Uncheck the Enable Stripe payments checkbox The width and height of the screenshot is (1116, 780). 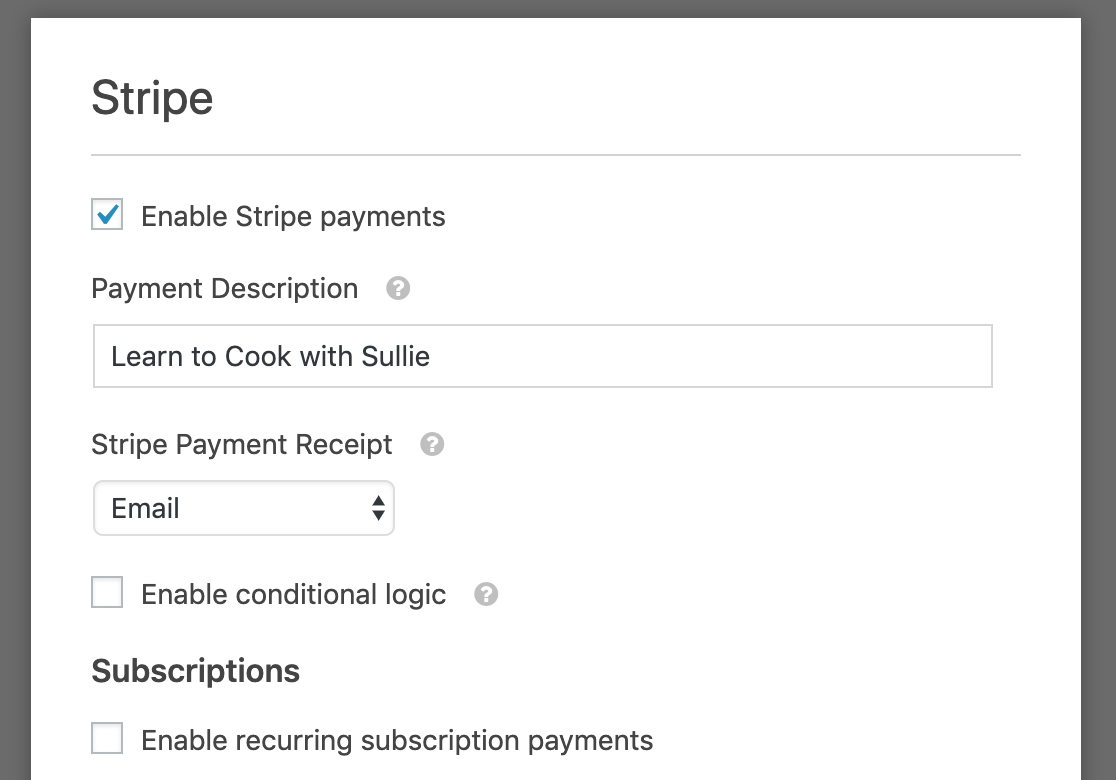(107, 215)
